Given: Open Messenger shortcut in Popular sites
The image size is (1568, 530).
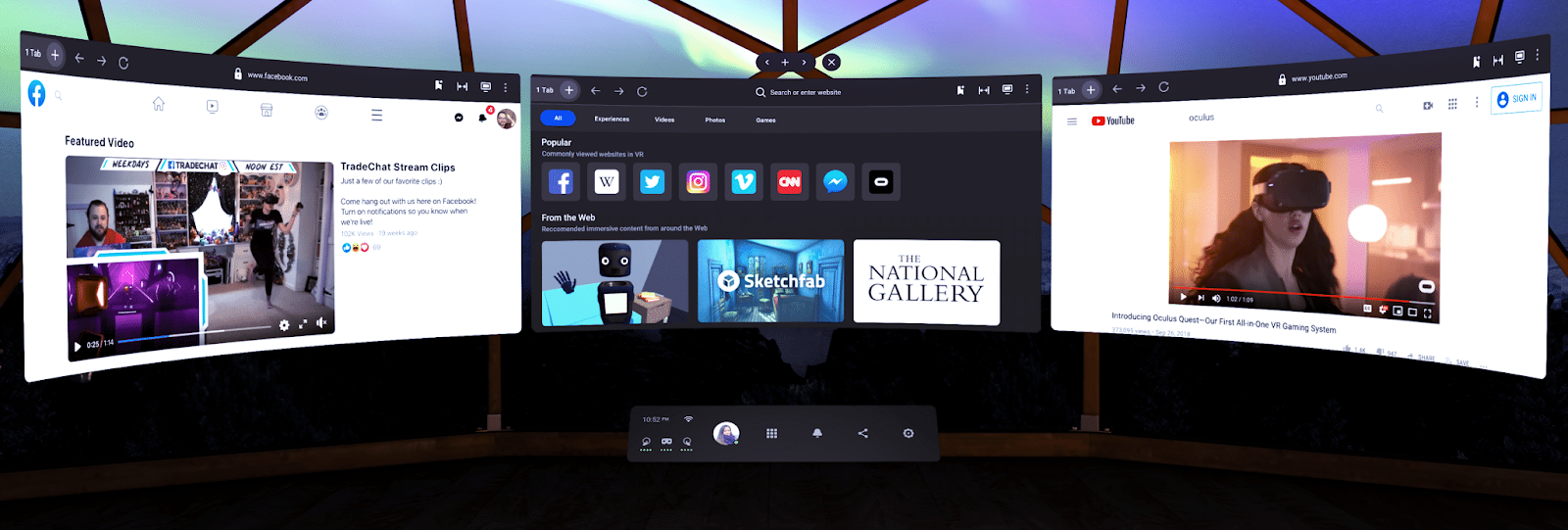Looking at the screenshot, I should (835, 181).
